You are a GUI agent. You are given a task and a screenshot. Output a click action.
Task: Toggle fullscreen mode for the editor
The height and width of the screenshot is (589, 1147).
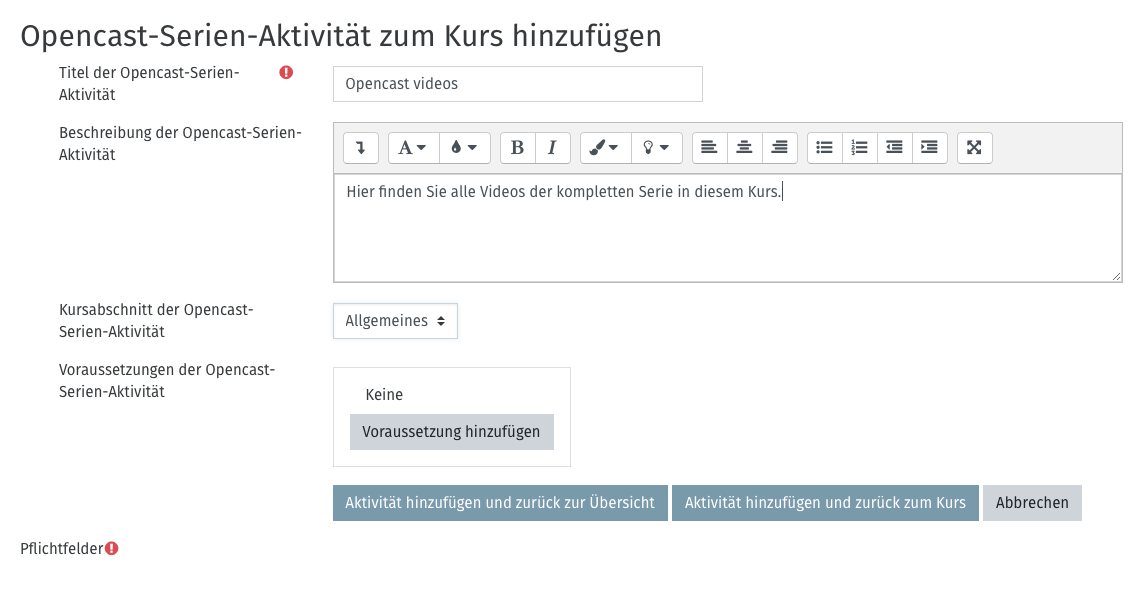tap(974, 148)
